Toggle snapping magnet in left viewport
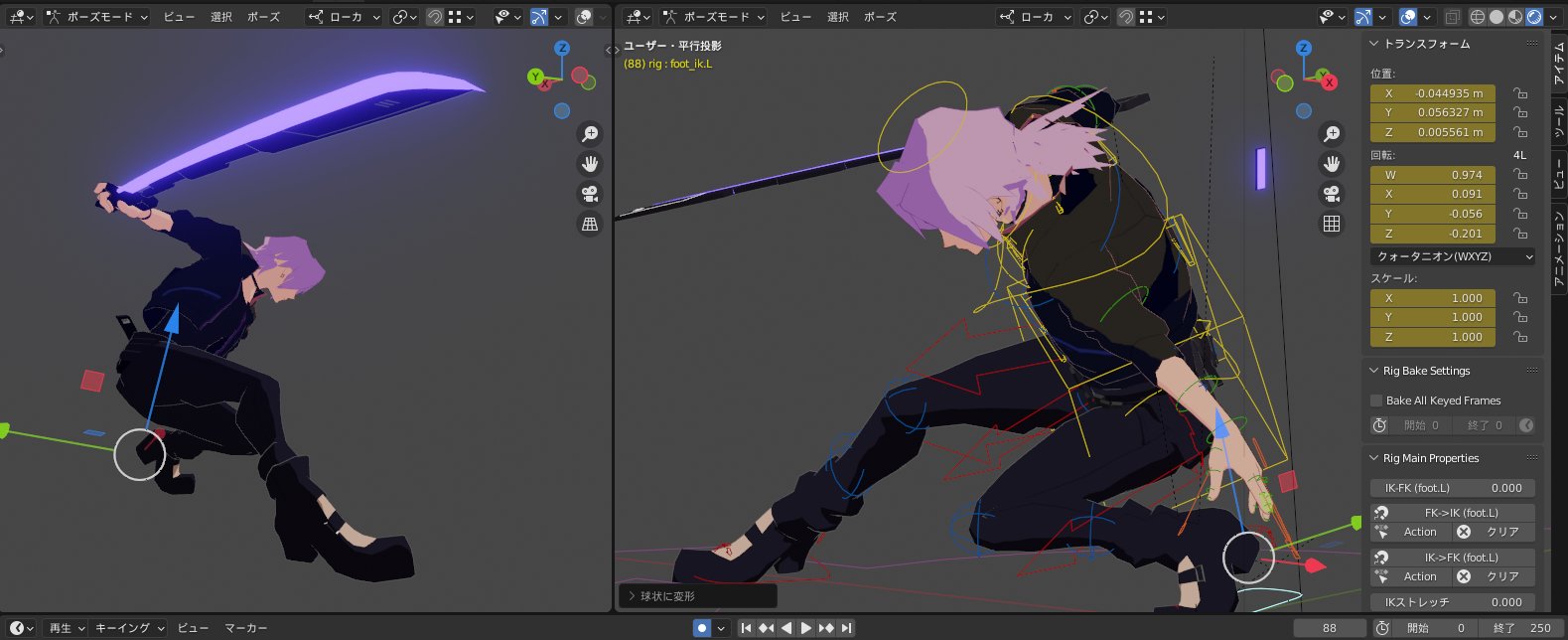The image size is (1568, 640). coord(435,17)
